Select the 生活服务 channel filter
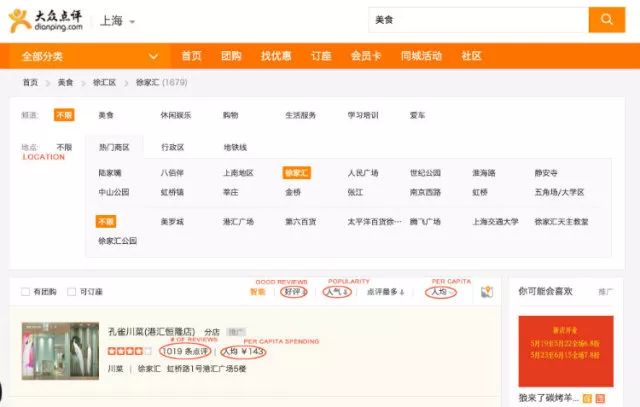 click(300, 116)
